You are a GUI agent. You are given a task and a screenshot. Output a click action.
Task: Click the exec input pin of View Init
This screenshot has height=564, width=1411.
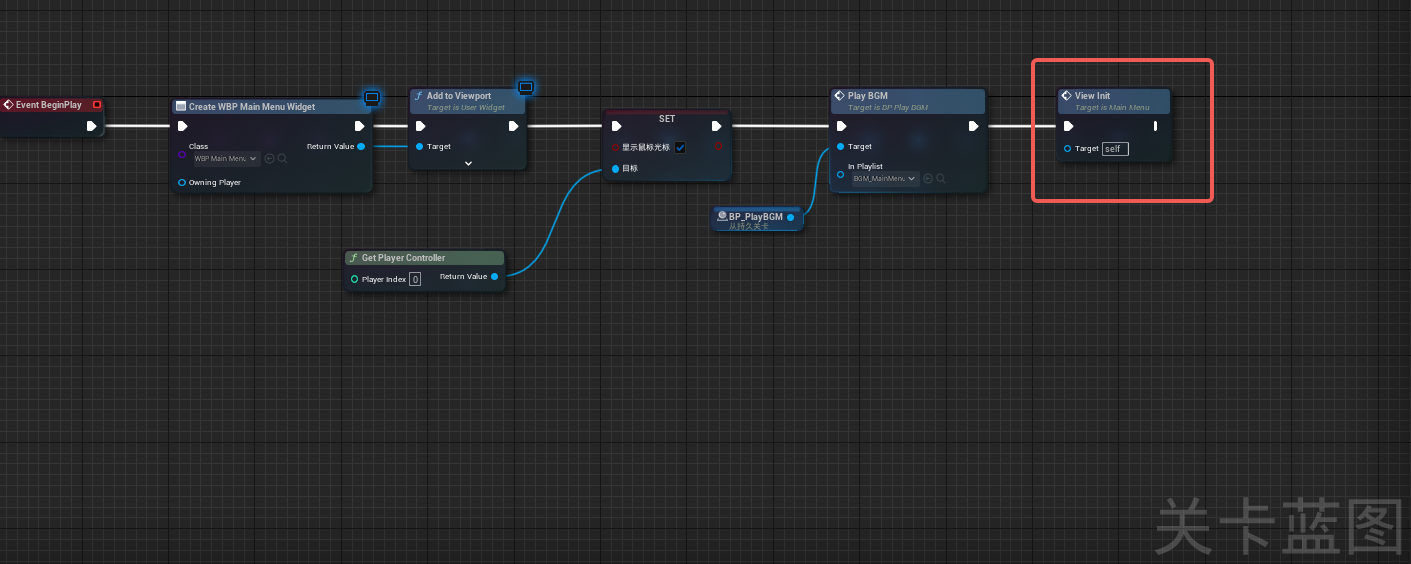[x=1068, y=126]
